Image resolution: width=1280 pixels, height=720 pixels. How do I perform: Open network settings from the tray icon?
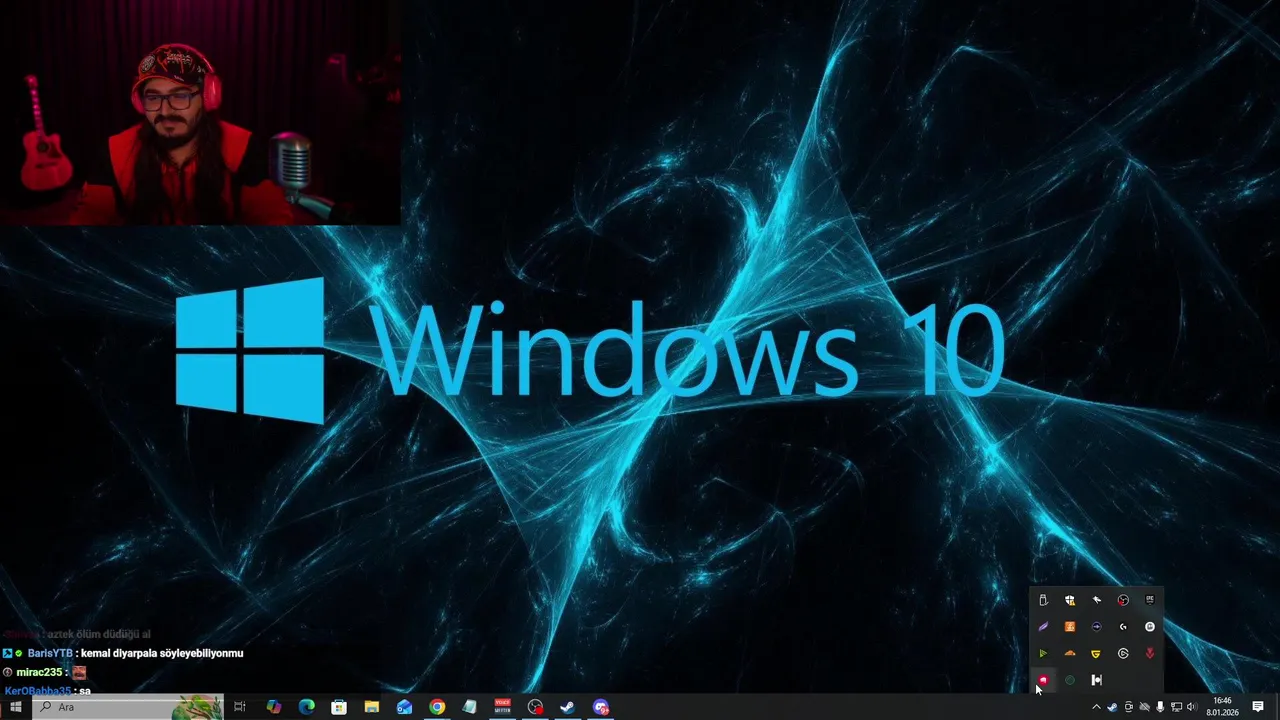pos(1176,707)
